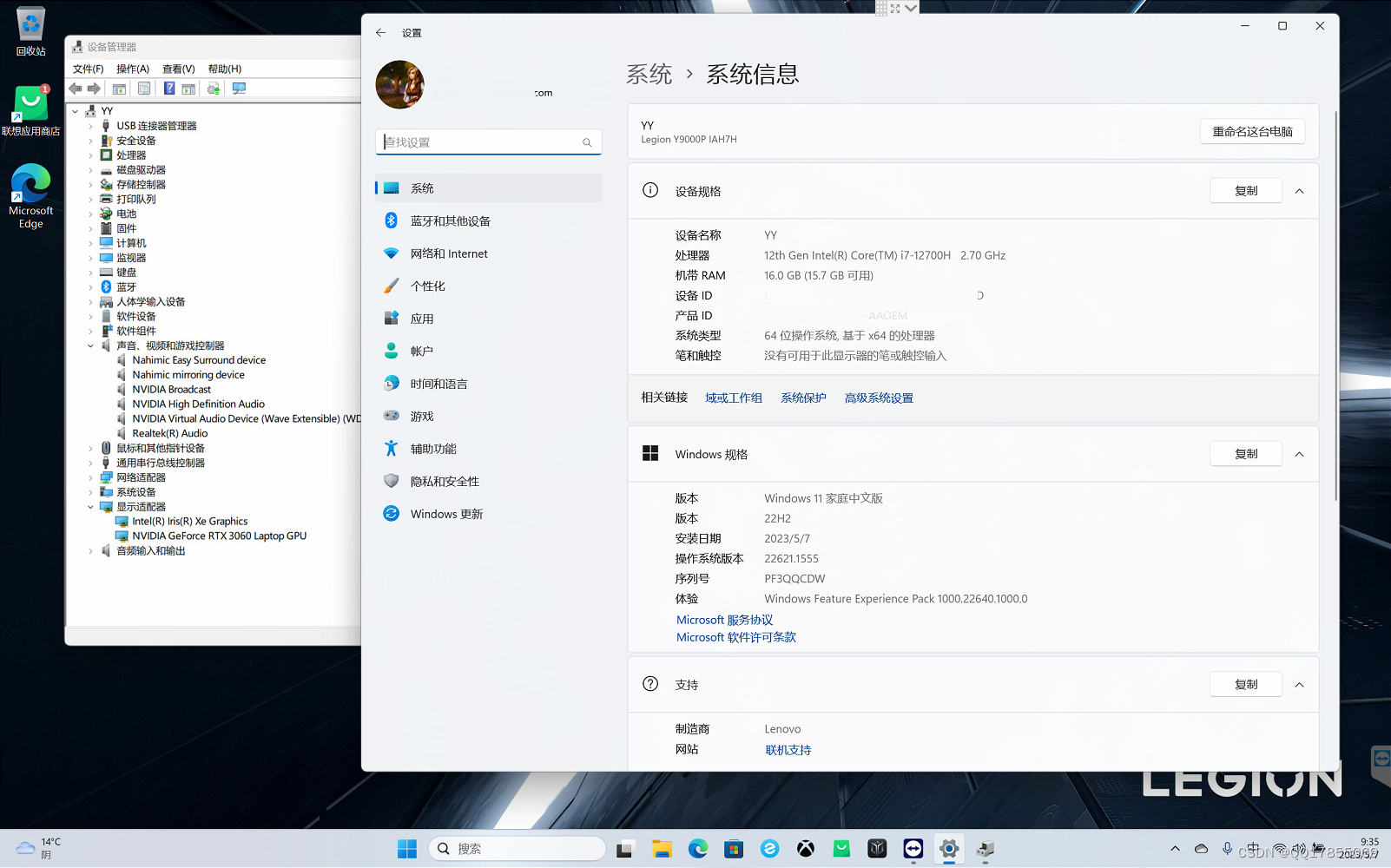Viewport: 1391px width, 868px height.
Task: Expand the USB 连接器管理器 node
Action: (90, 125)
